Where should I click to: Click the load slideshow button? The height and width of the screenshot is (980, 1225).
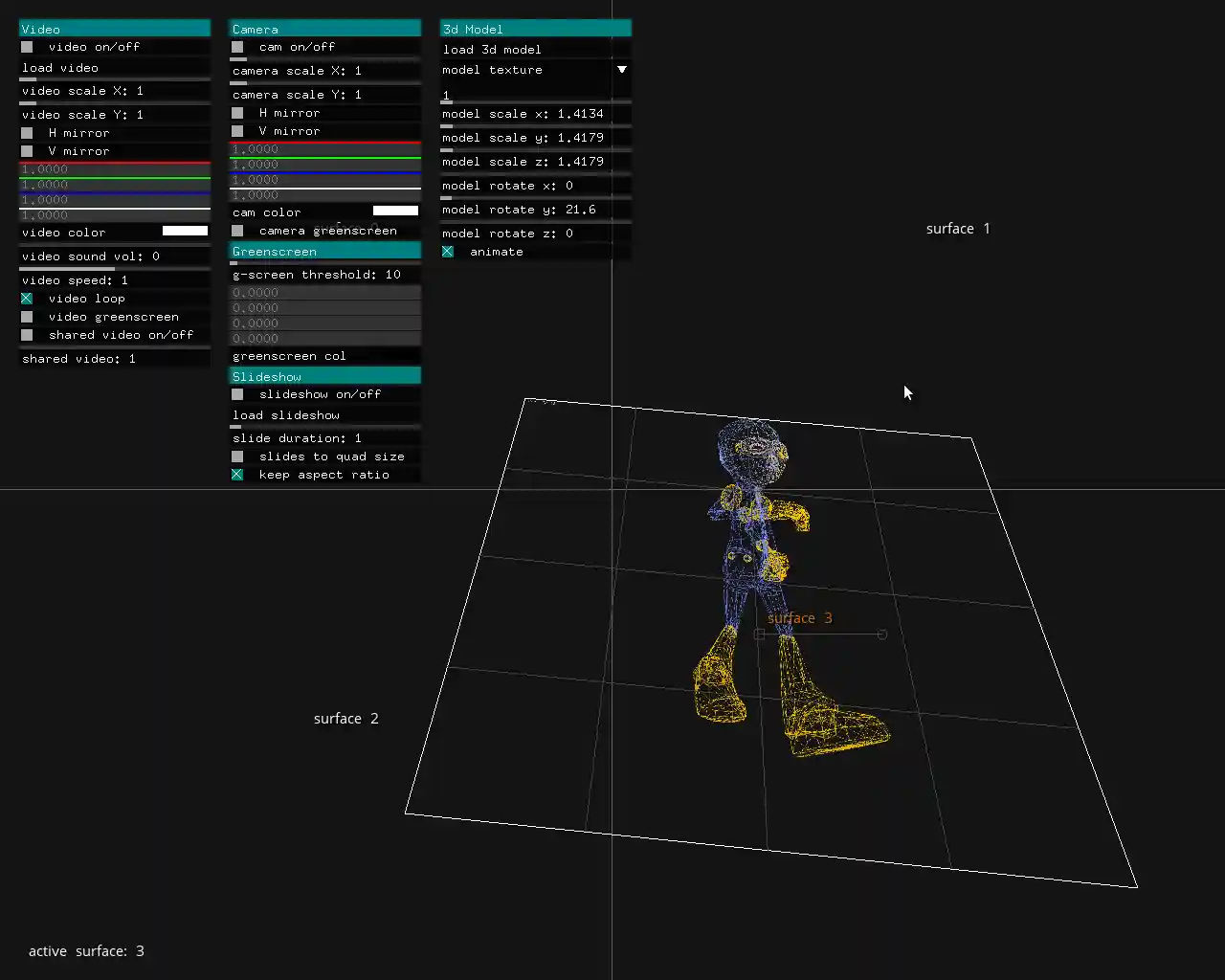(x=325, y=415)
